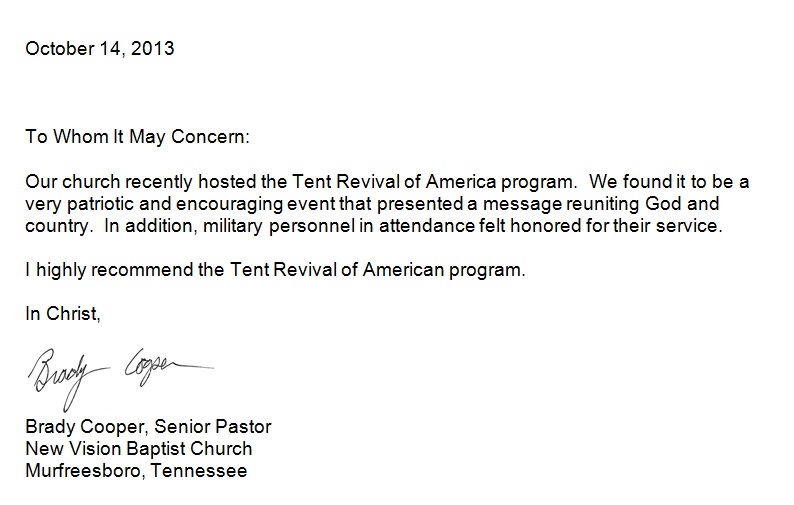Viewport: 794px width, 505px height.
Task: Click the handwritten 'Cooper' signature
Action: click(x=170, y=367)
